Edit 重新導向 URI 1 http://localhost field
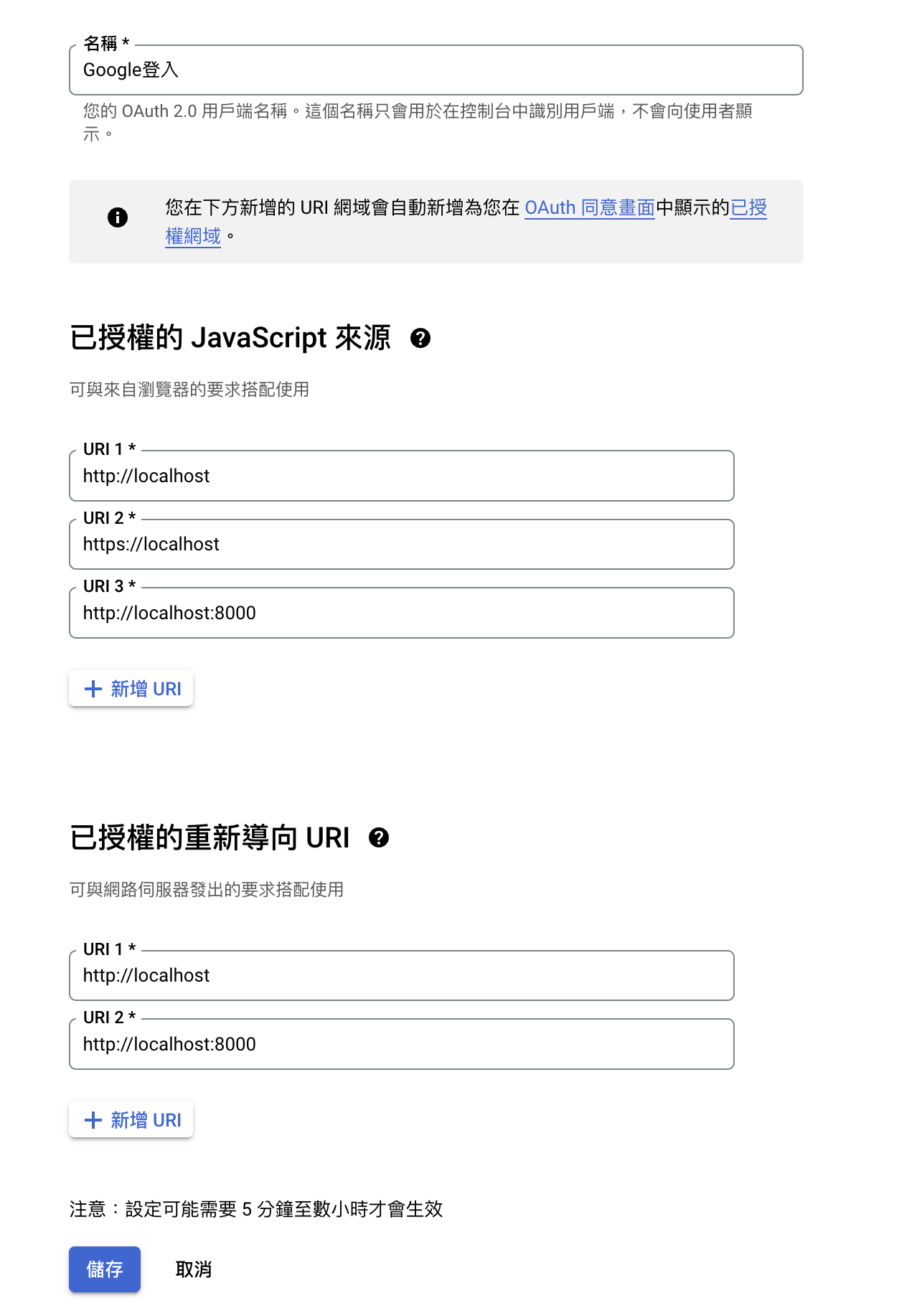This screenshot has width=917, height=1316. pyautogui.click(x=402, y=975)
